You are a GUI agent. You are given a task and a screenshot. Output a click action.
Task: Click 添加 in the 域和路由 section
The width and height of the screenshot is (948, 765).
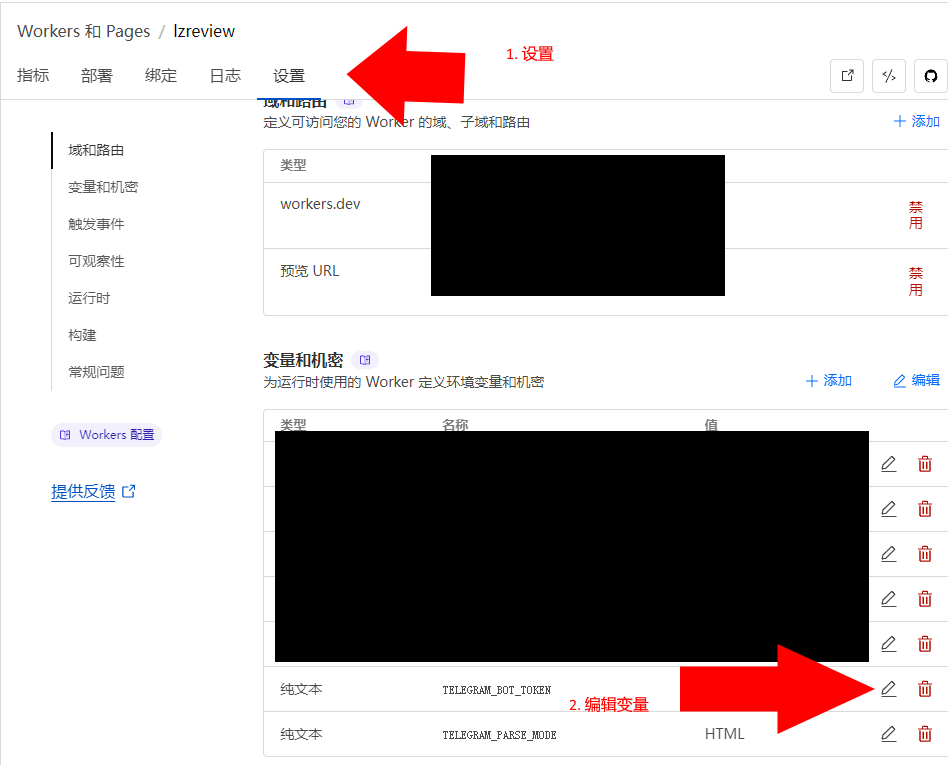pos(917,122)
